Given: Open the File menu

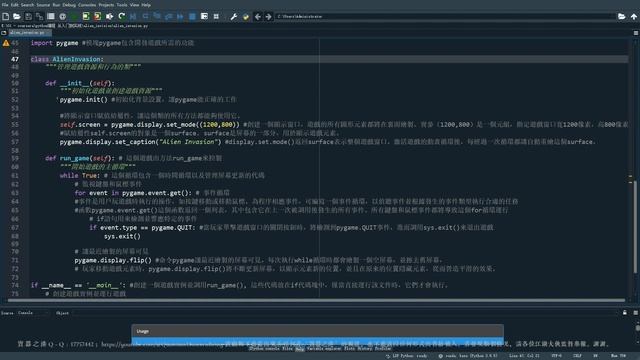Looking at the screenshot, I should click(x=5, y=5).
